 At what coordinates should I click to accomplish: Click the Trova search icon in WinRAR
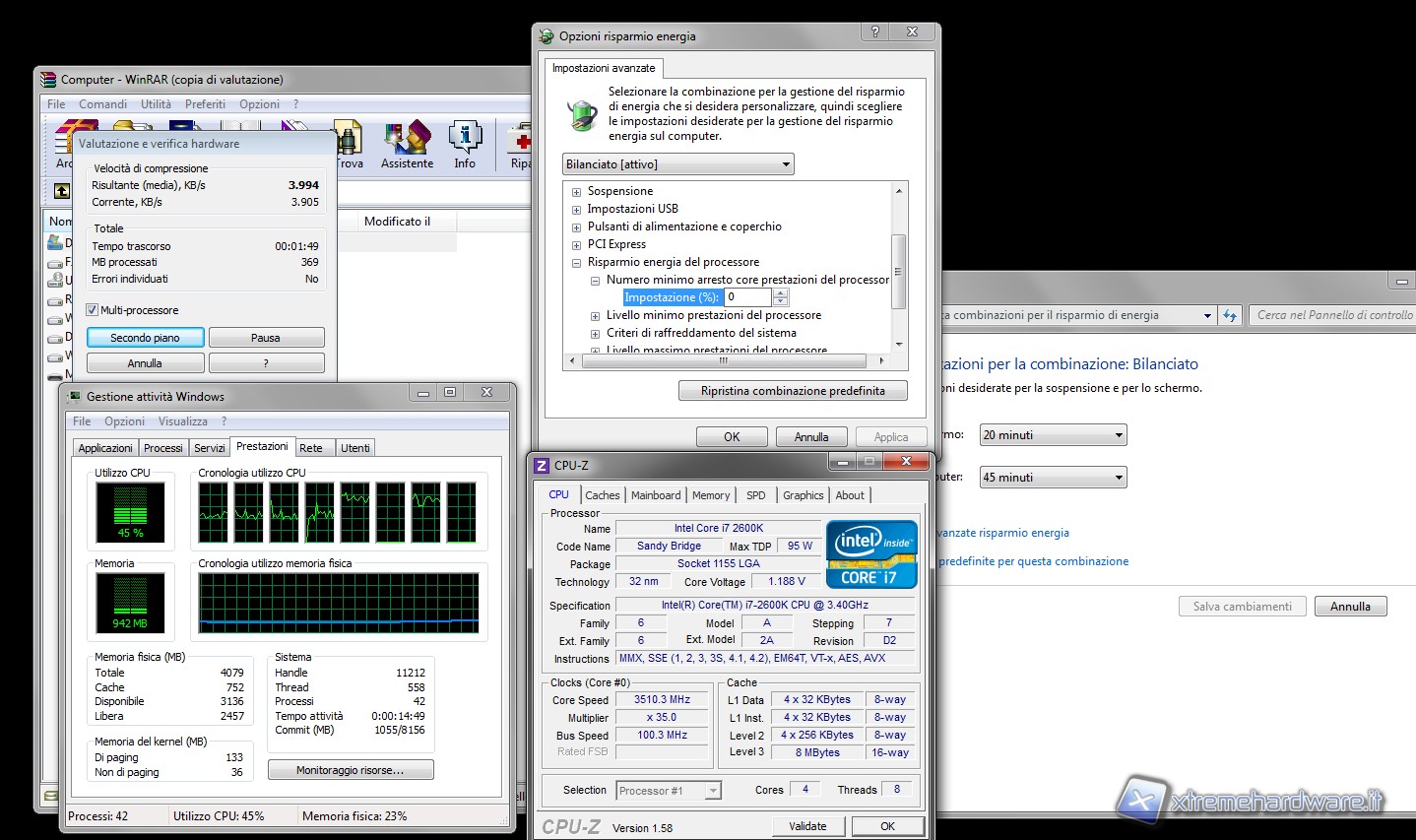pos(349,144)
